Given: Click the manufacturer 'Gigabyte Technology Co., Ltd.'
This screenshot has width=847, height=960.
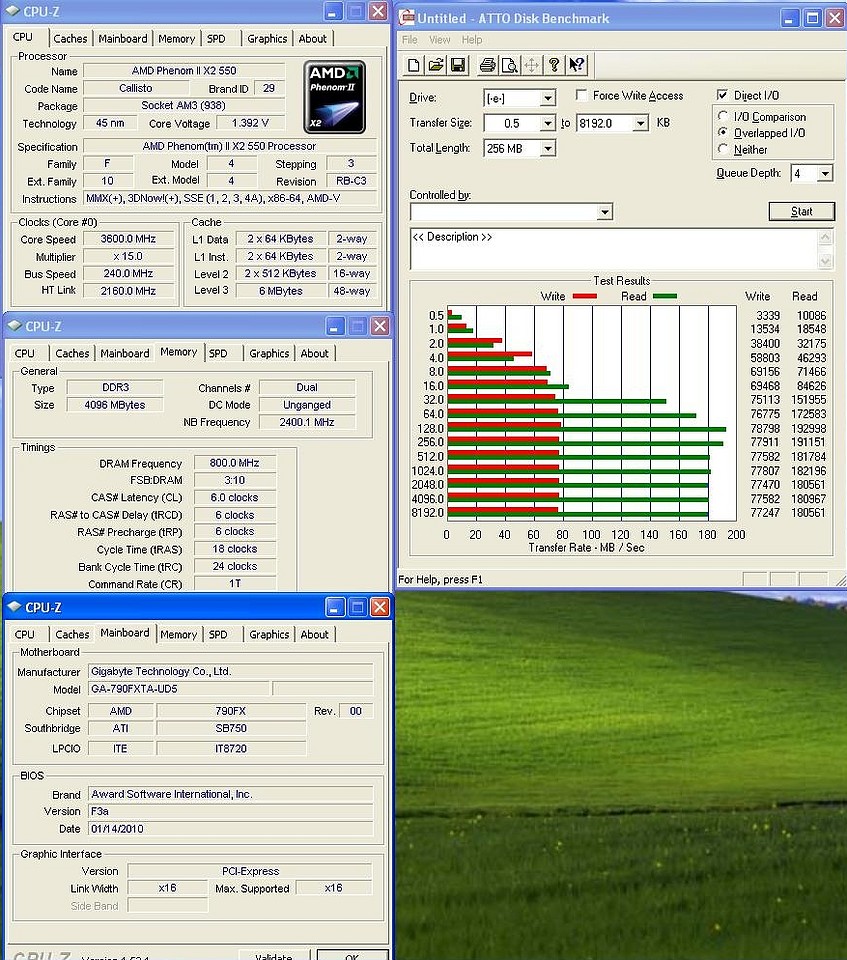Looking at the screenshot, I should tap(231, 671).
